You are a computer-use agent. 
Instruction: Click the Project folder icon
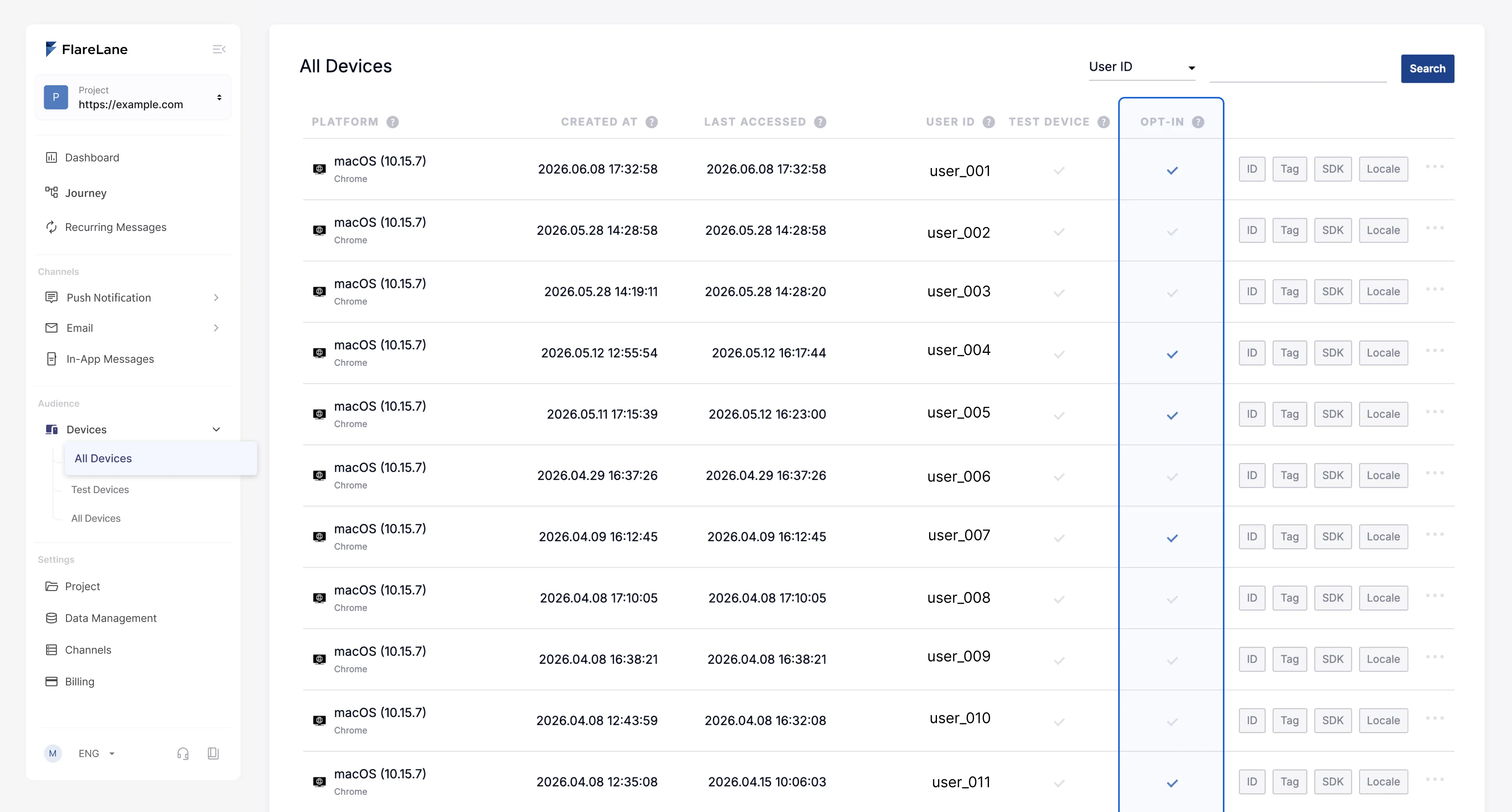click(x=52, y=586)
